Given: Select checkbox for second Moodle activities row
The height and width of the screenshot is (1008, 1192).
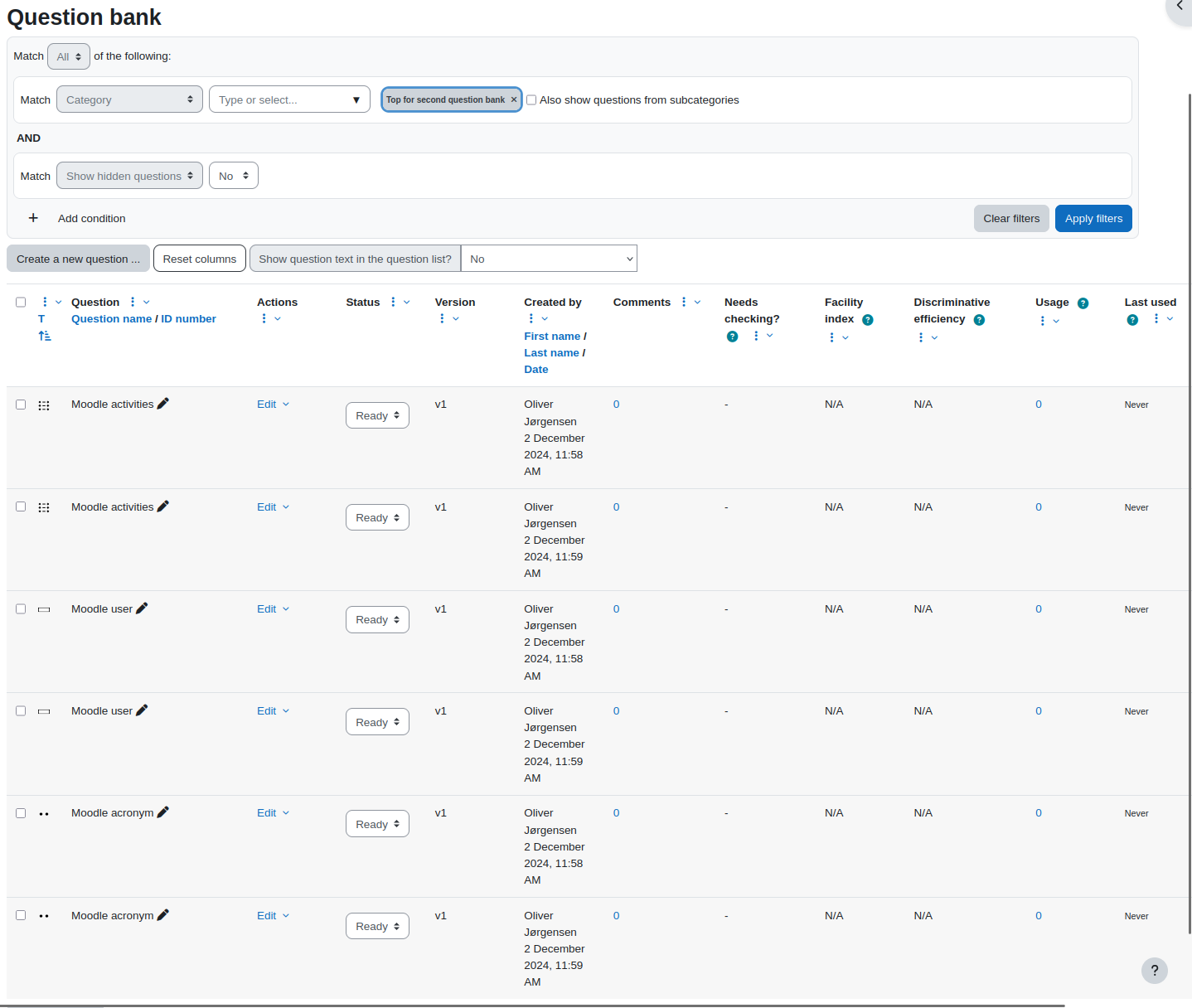Looking at the screenshot, I should [21, 506].
